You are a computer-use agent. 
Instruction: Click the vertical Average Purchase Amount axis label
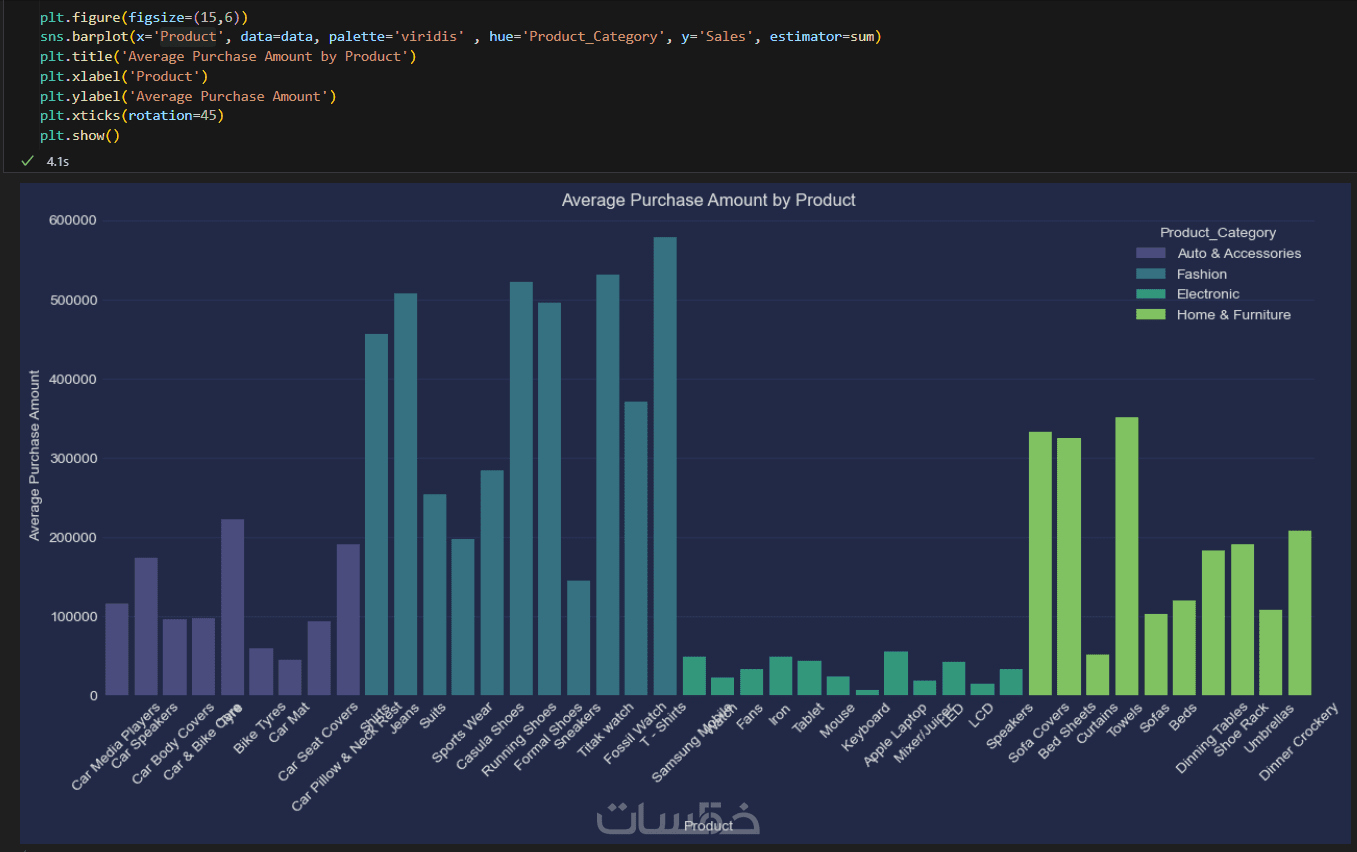click(x=35, y=456)
